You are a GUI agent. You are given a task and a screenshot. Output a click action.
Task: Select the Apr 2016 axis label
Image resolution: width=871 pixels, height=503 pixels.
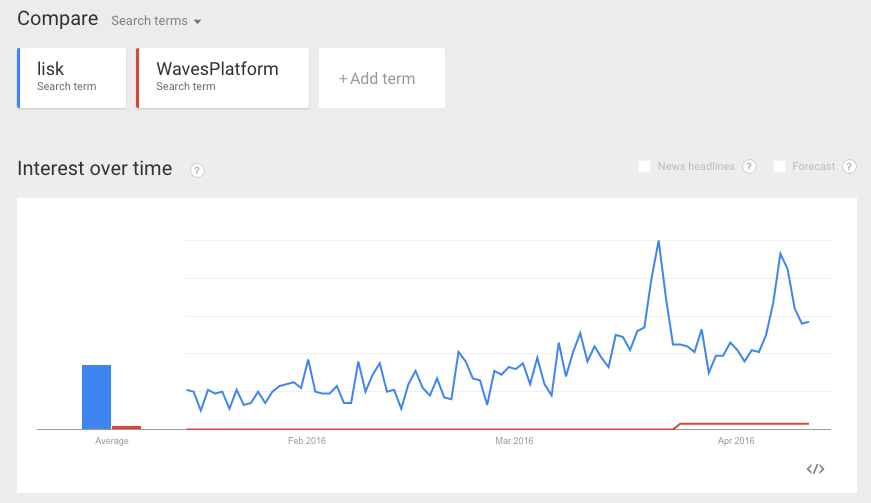coord(736,441)
